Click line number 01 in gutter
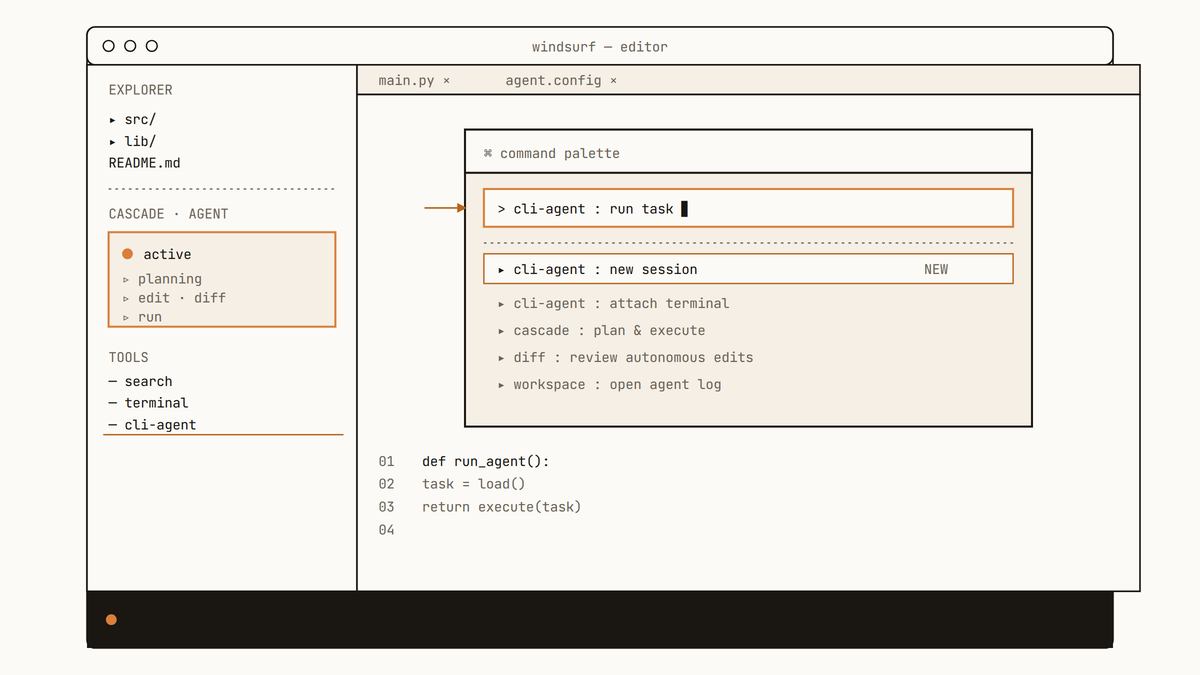The image size is (1200, 675). [x=387, y=461]
